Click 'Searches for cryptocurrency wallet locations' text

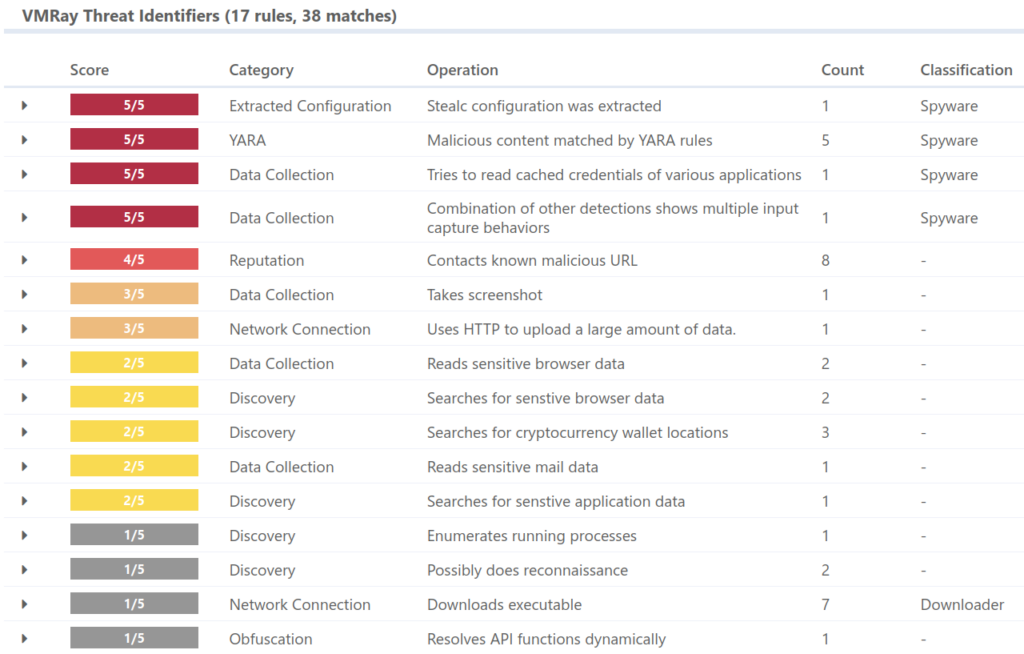pyautogui.click(x=577, y=433)
